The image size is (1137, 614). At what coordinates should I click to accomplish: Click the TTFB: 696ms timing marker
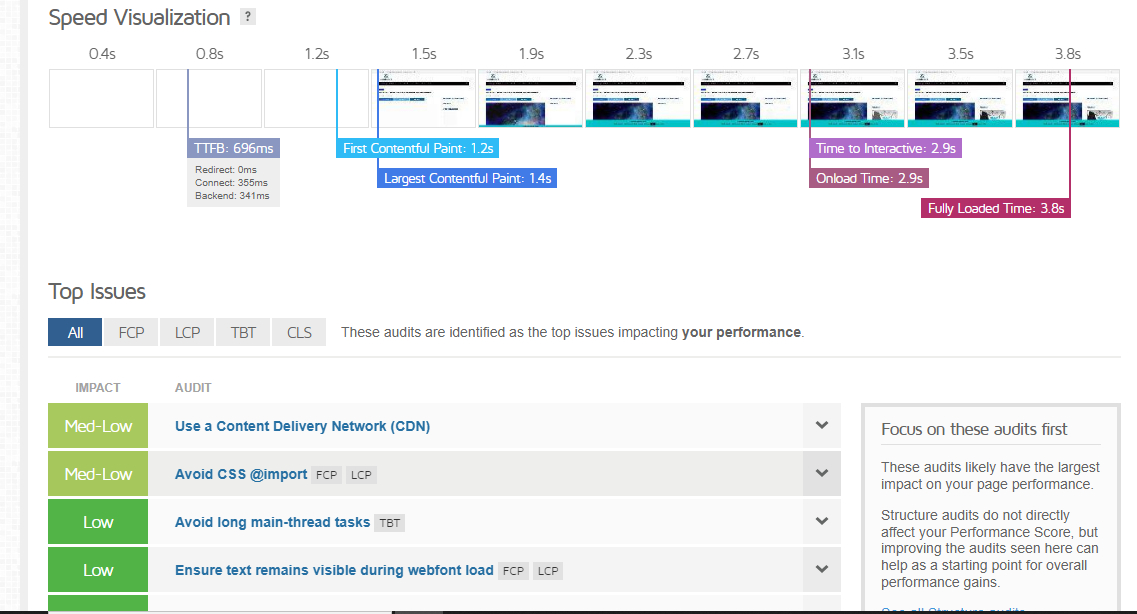click(233, 148)
